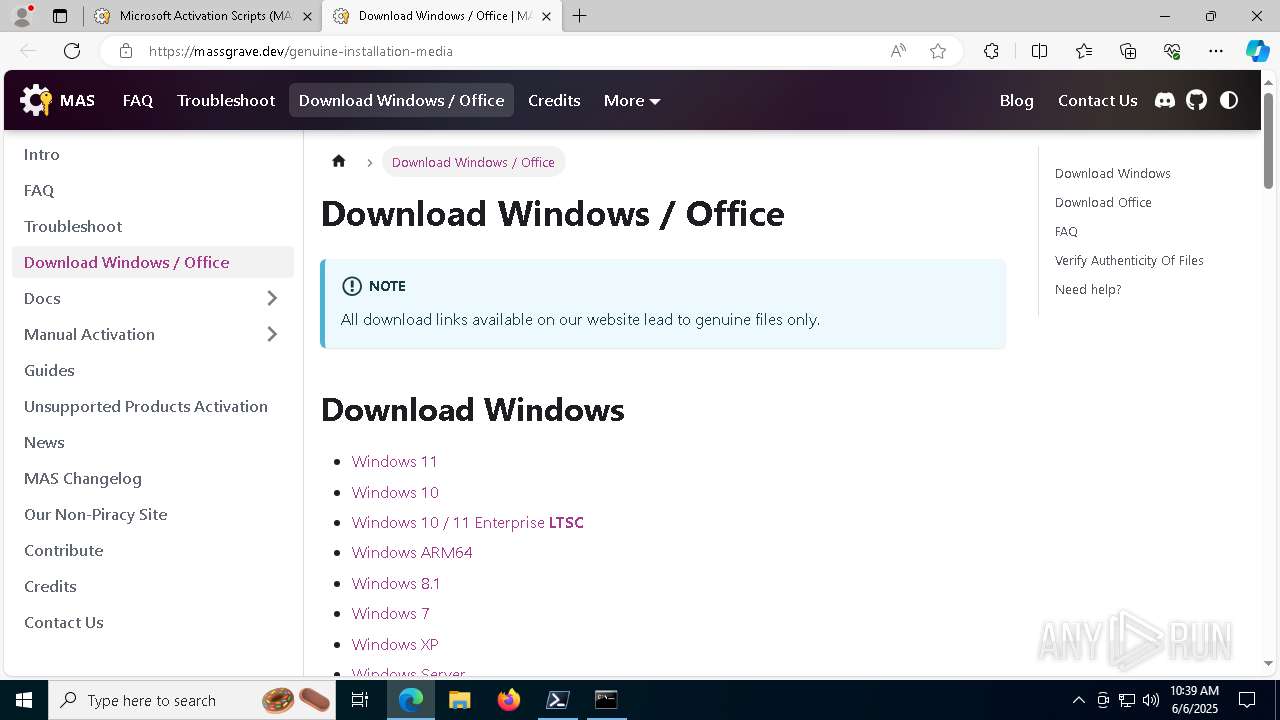Expand the Manual Activation sidebar chevron
Image resolution: width=1280 pixels, height=720 pixels.
coord(272,334)
